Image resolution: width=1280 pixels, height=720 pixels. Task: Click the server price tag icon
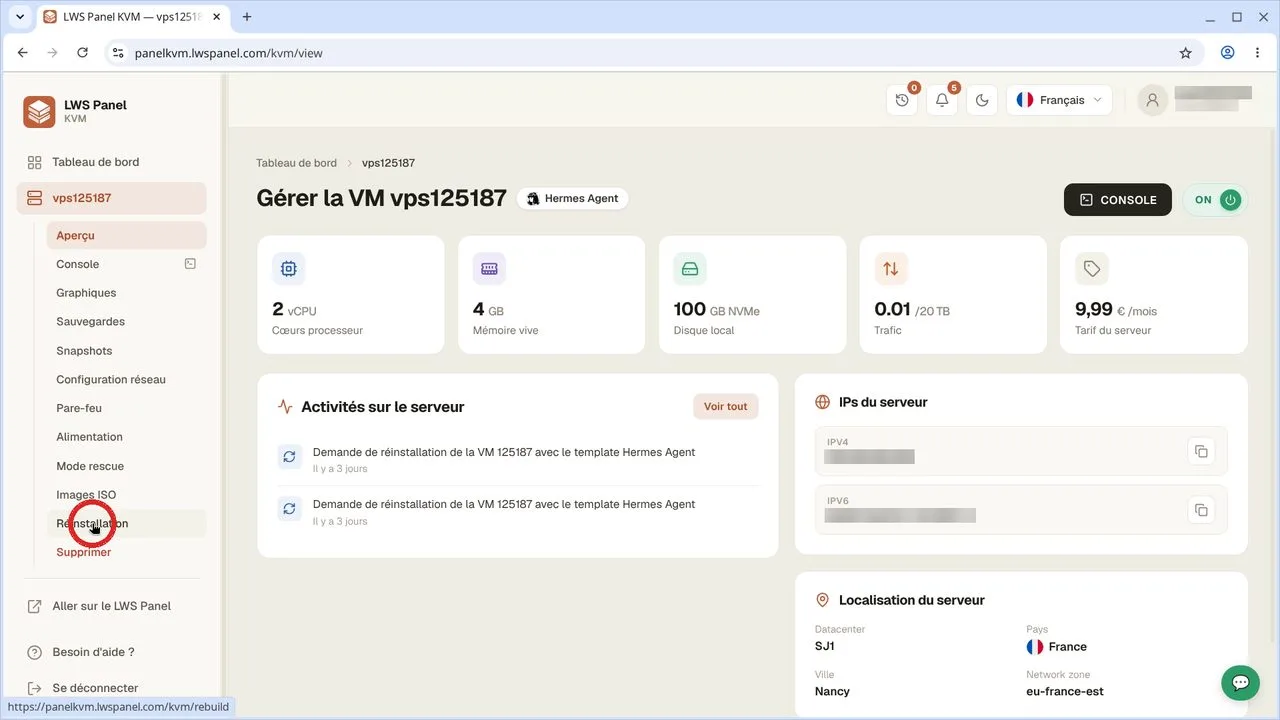tap(1092, 268)
